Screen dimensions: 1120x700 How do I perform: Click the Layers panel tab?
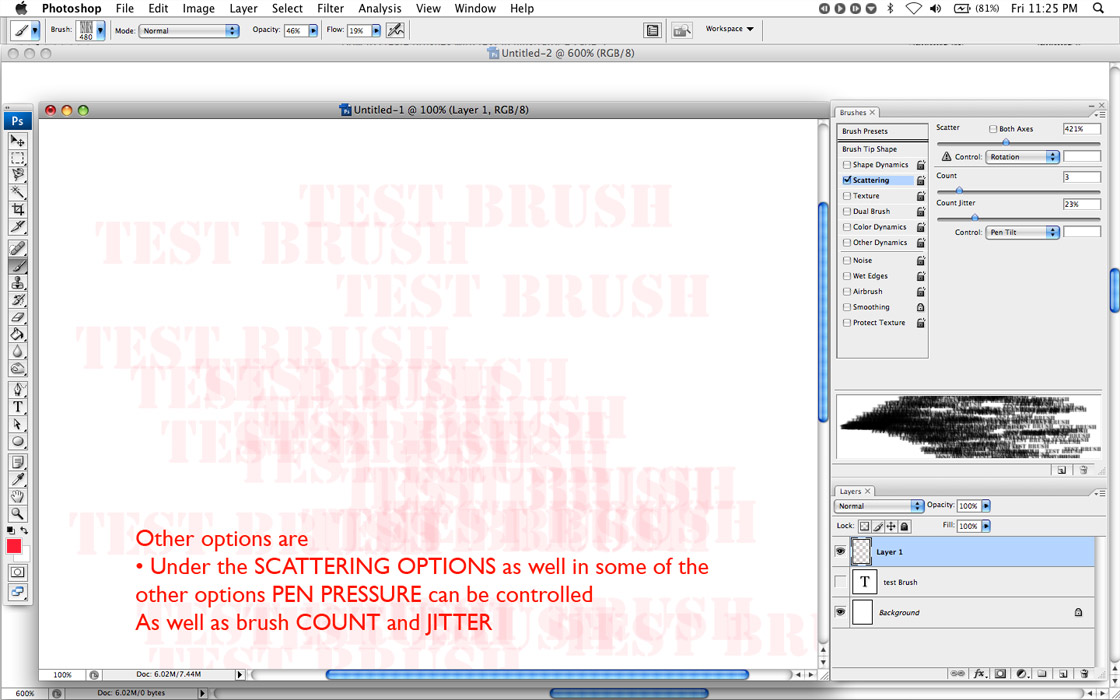coord(854,491)
